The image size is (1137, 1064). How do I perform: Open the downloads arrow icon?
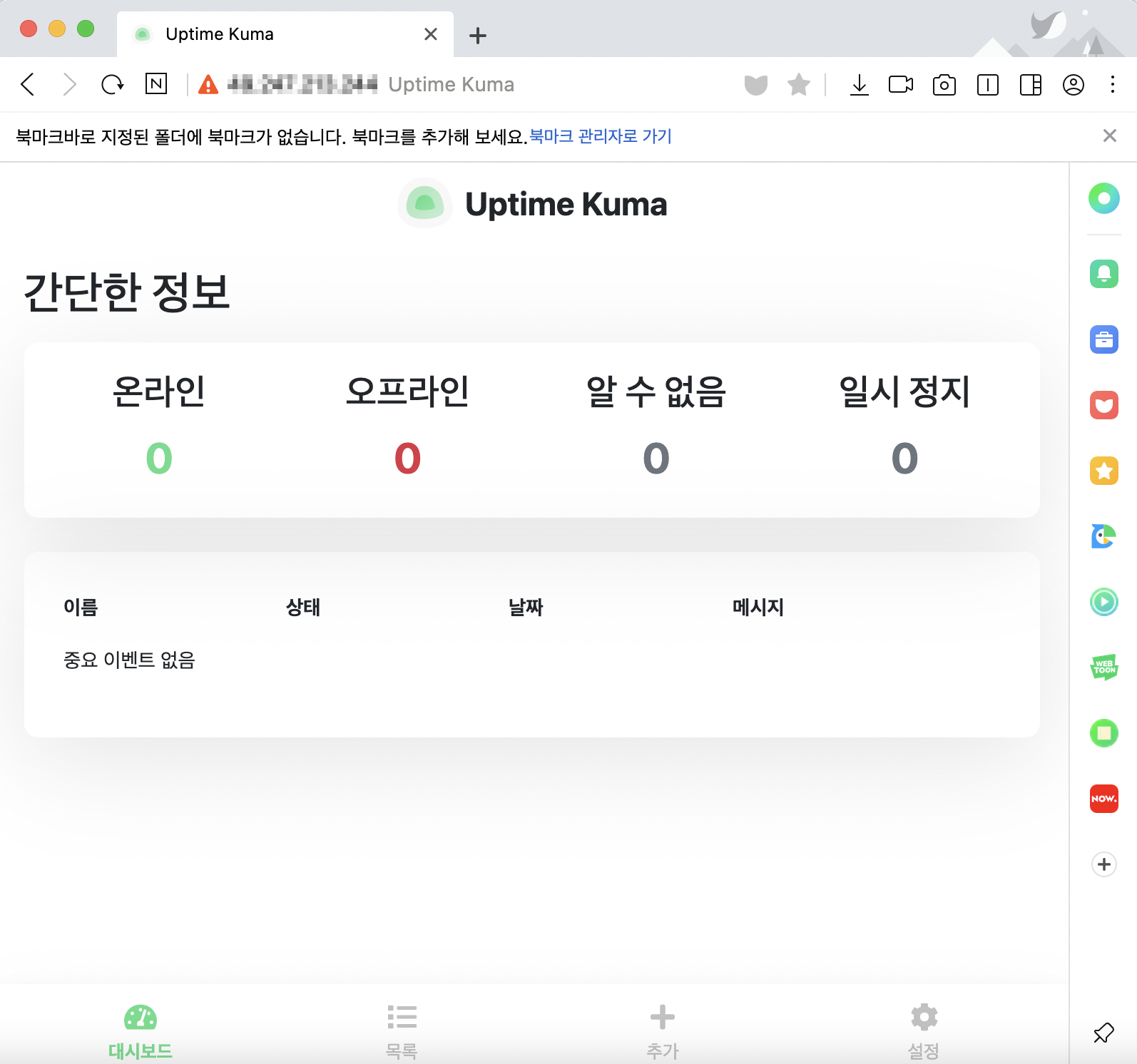pyautogui.click(x=860, y=85)
